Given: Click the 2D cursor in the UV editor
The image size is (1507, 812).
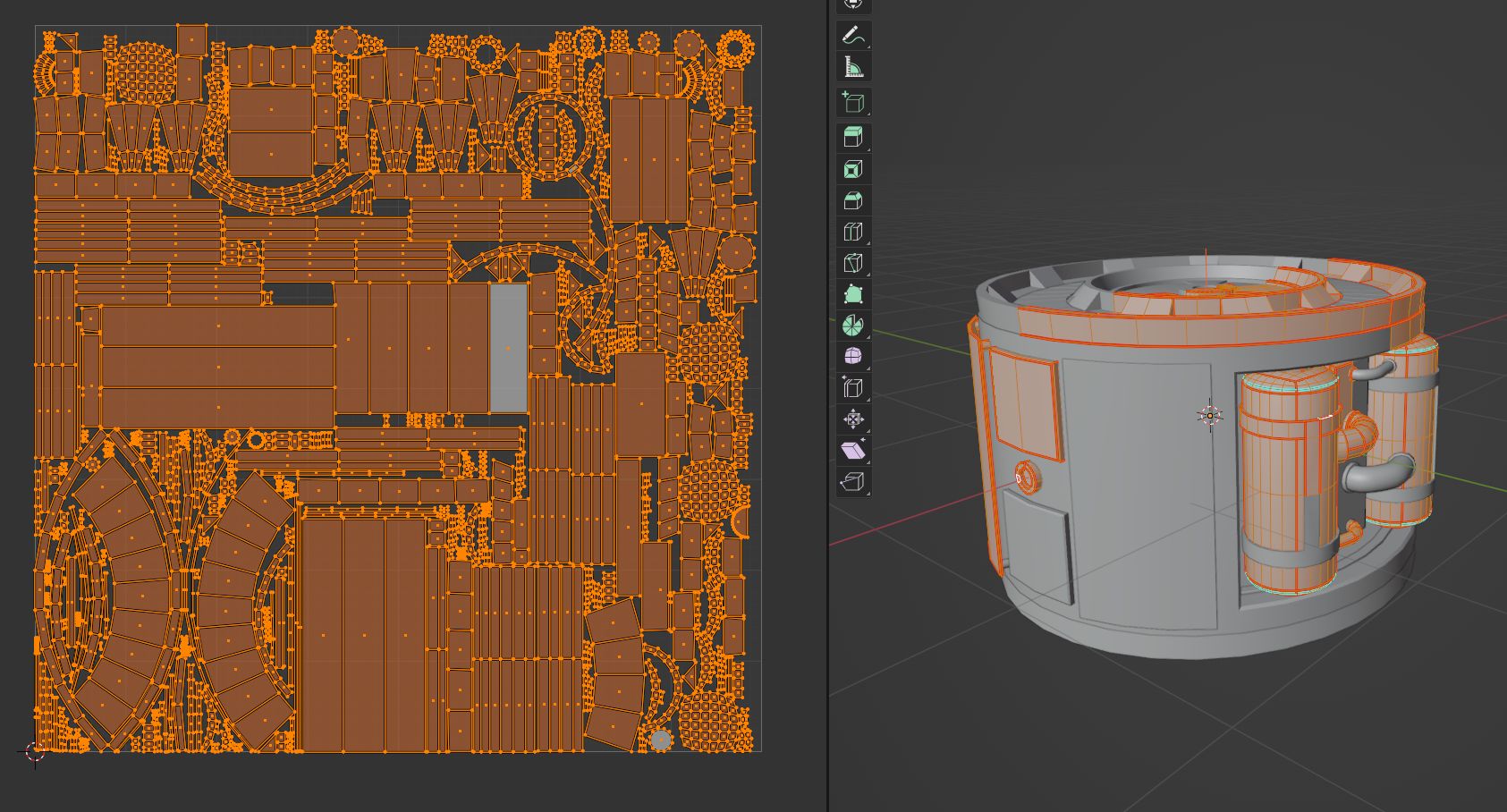Looking at the screenshot, I should point(35,752).
